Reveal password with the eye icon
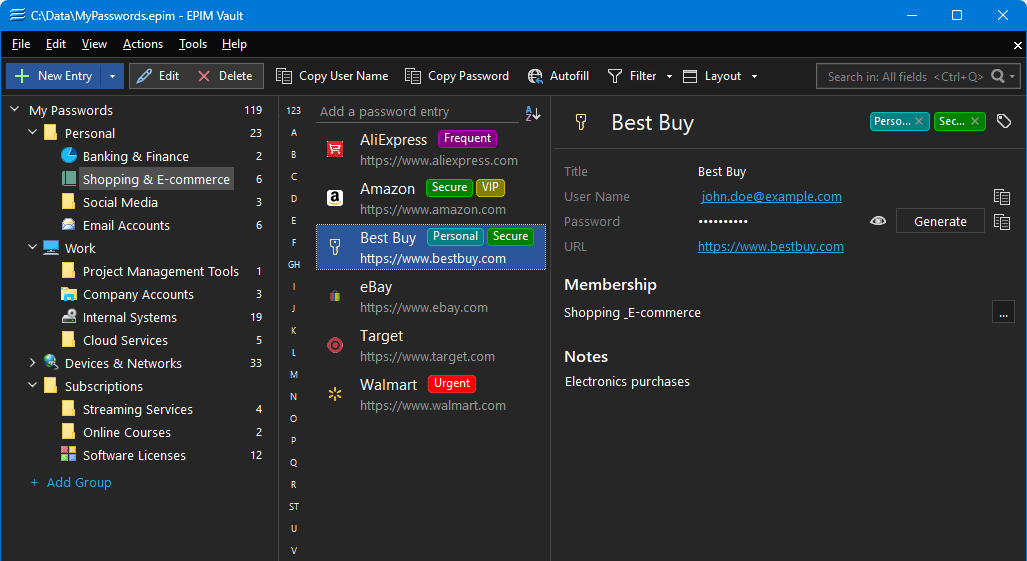 [x=878, y=222]
